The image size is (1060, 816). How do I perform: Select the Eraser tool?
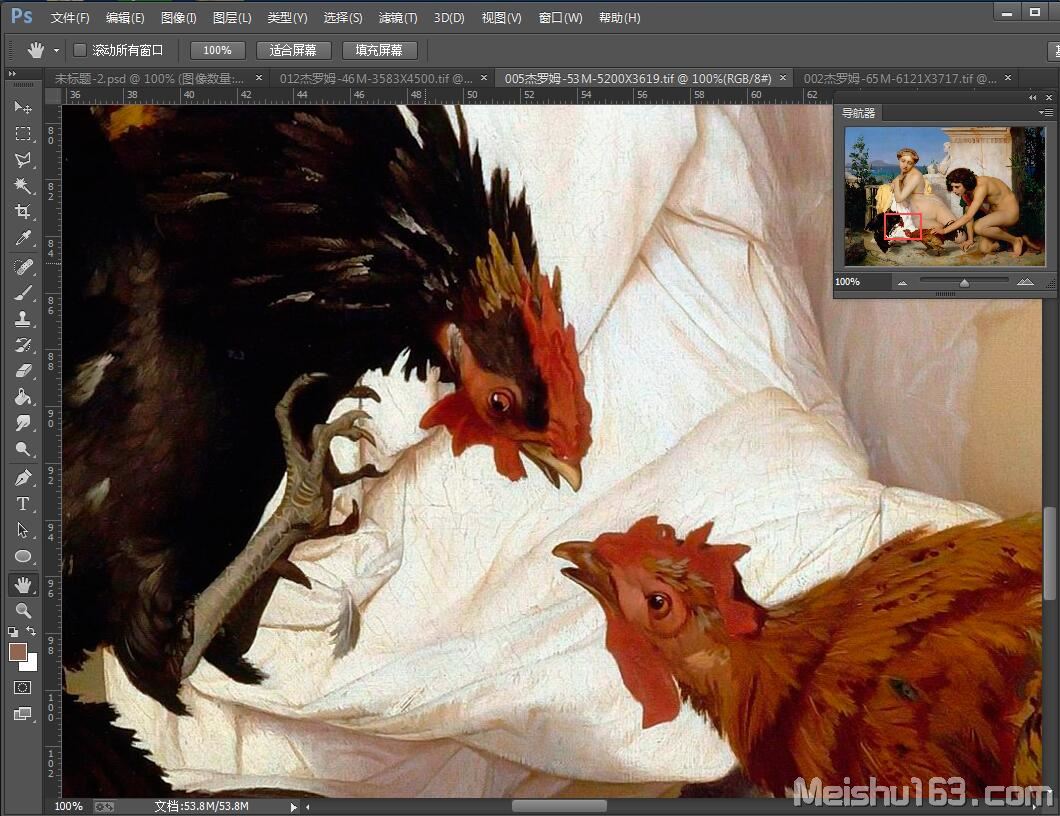click(x=22, y=370)
